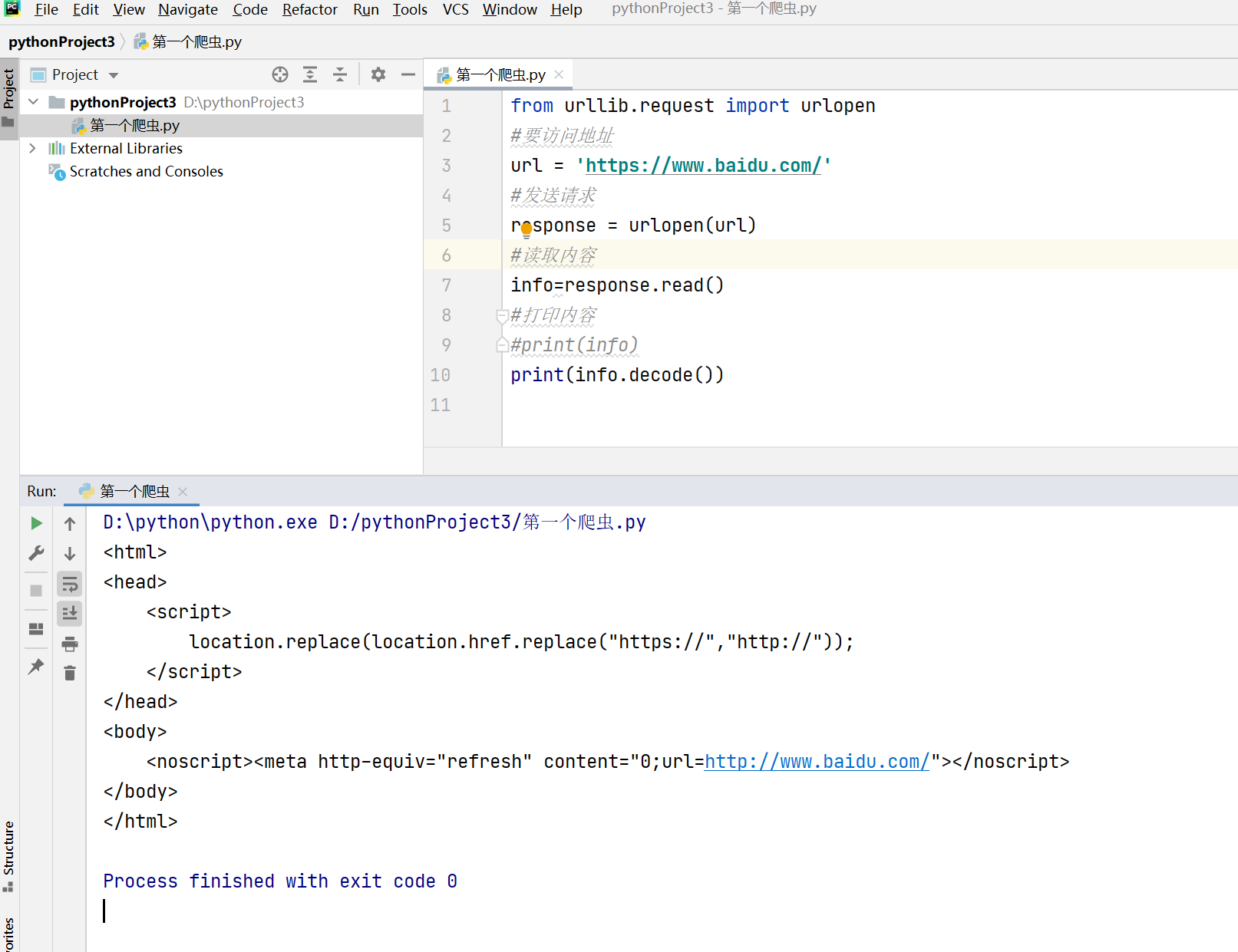Click the <noscript> tag in the console output
The width and height of the screenshot is (1238, 952).
pyautogui.click(x=200, y=762)
